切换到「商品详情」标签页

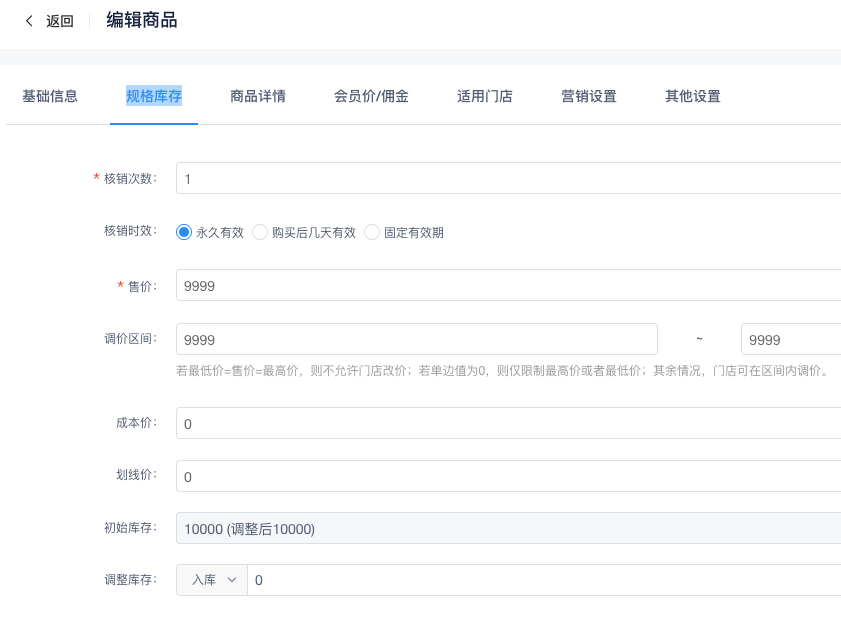coord(258,96)
